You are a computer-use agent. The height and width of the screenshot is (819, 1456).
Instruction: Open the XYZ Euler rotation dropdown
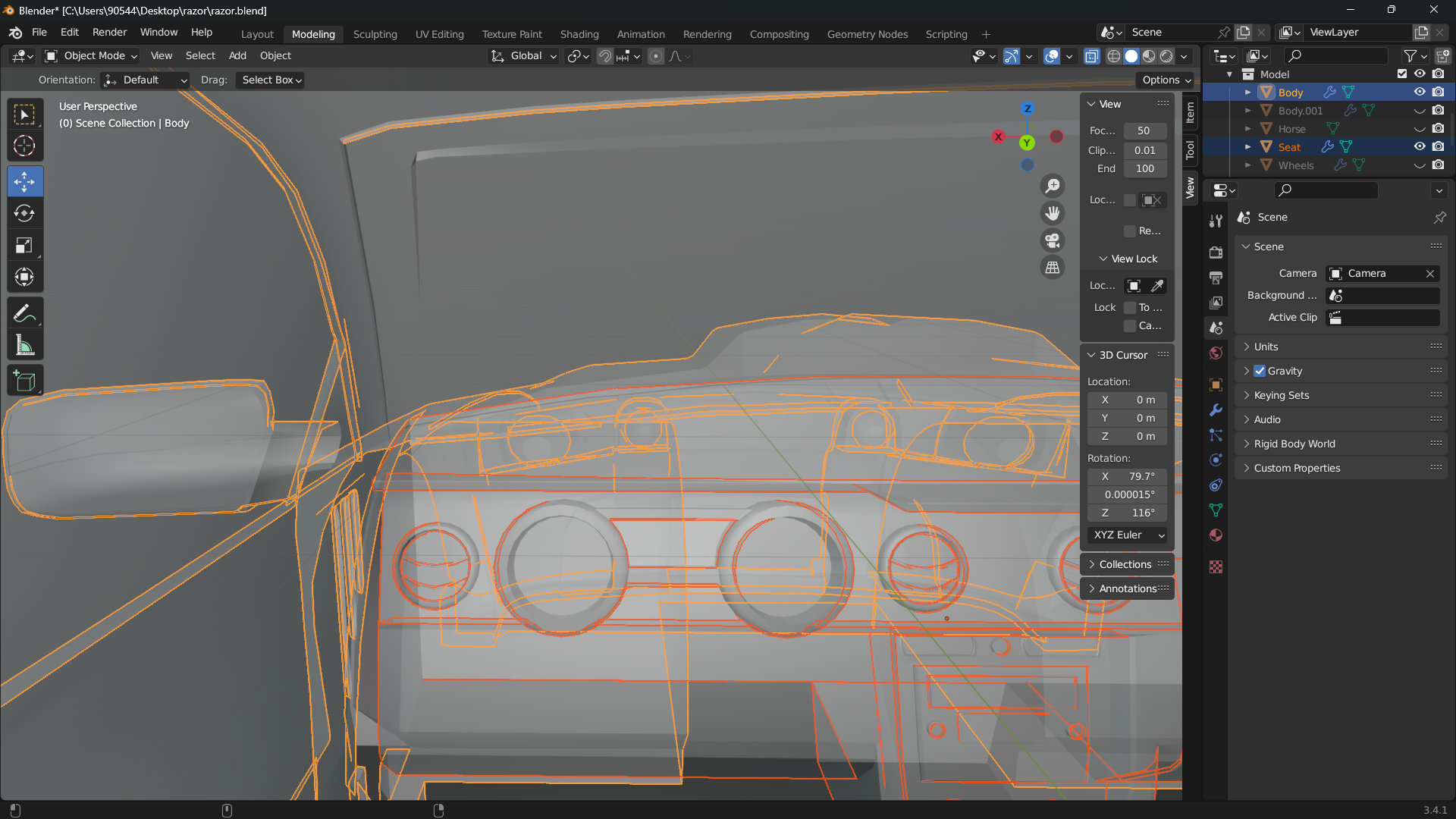pos(1128,535)
